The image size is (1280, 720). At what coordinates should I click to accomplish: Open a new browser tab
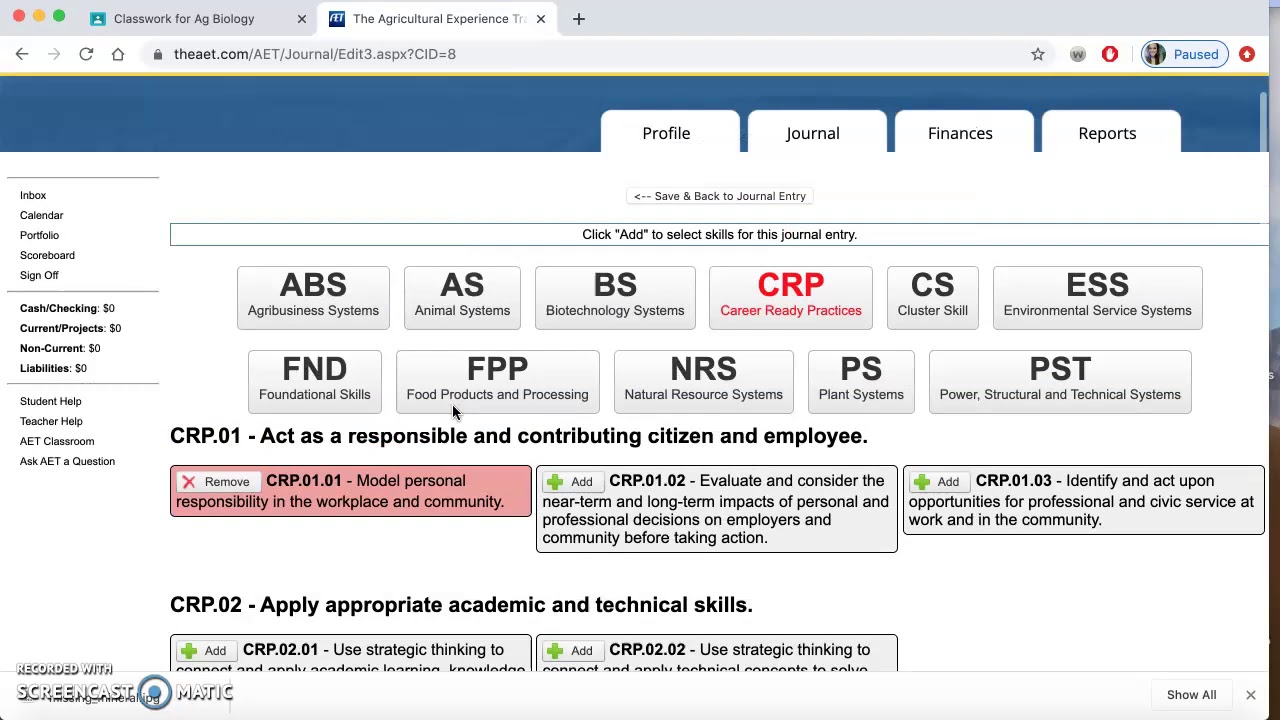click(578, 19)
